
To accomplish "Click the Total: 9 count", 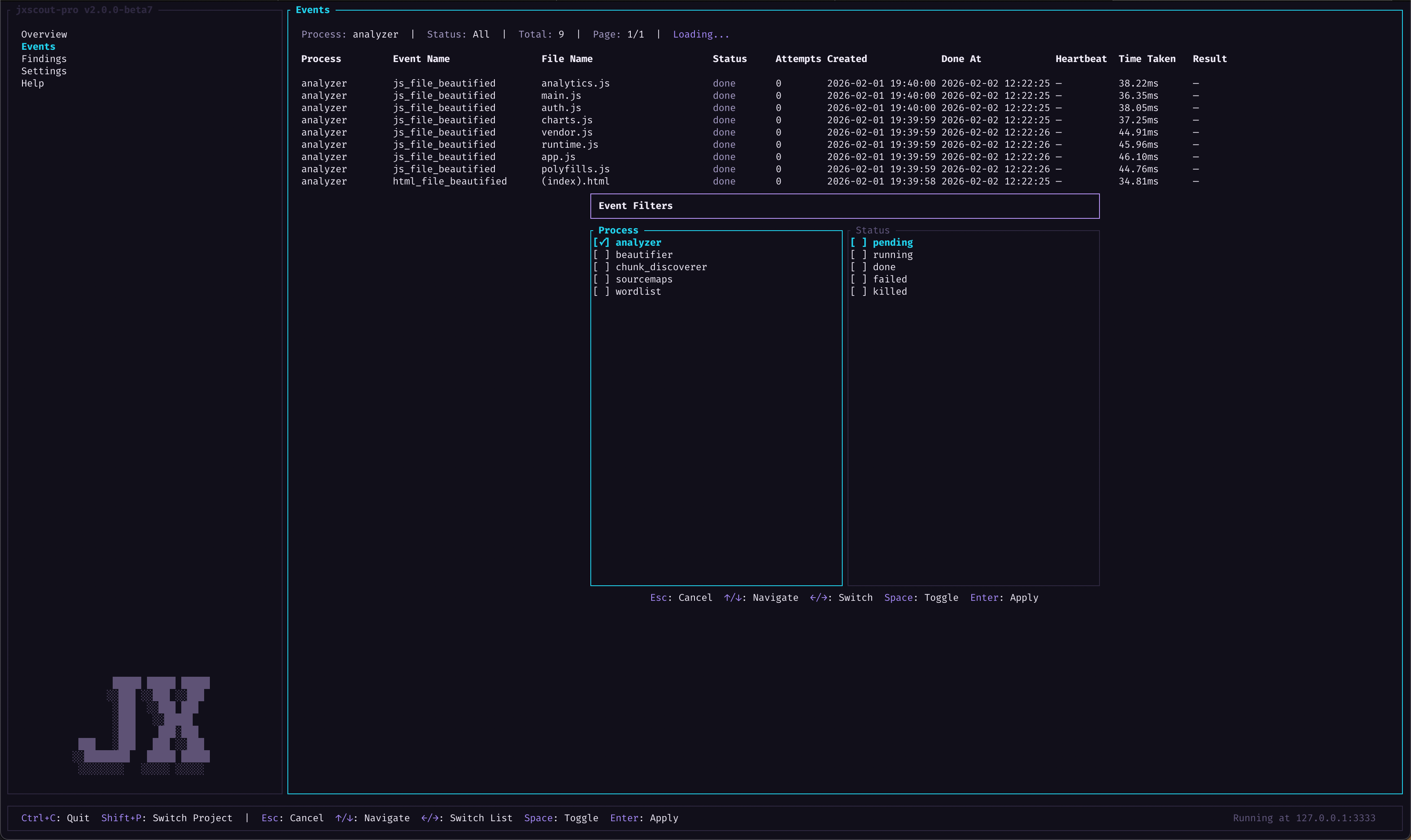I will tap(541, 35).
